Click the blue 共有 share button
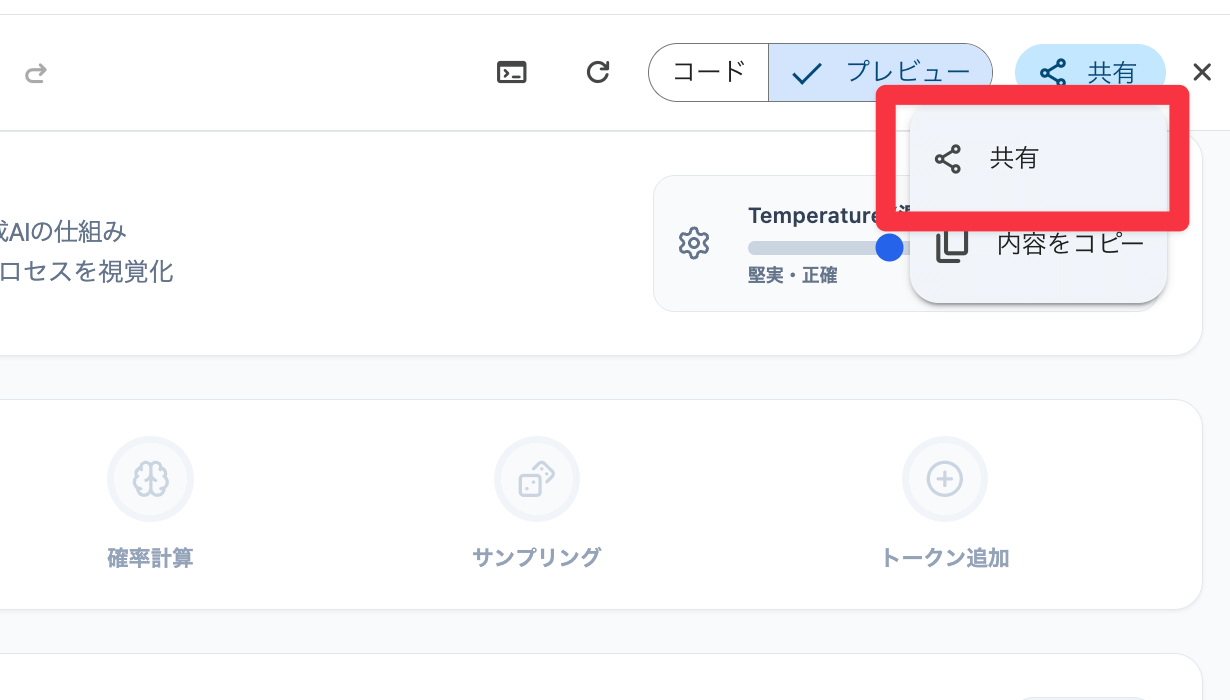The image size is (1230, 700). (1090, 72)
